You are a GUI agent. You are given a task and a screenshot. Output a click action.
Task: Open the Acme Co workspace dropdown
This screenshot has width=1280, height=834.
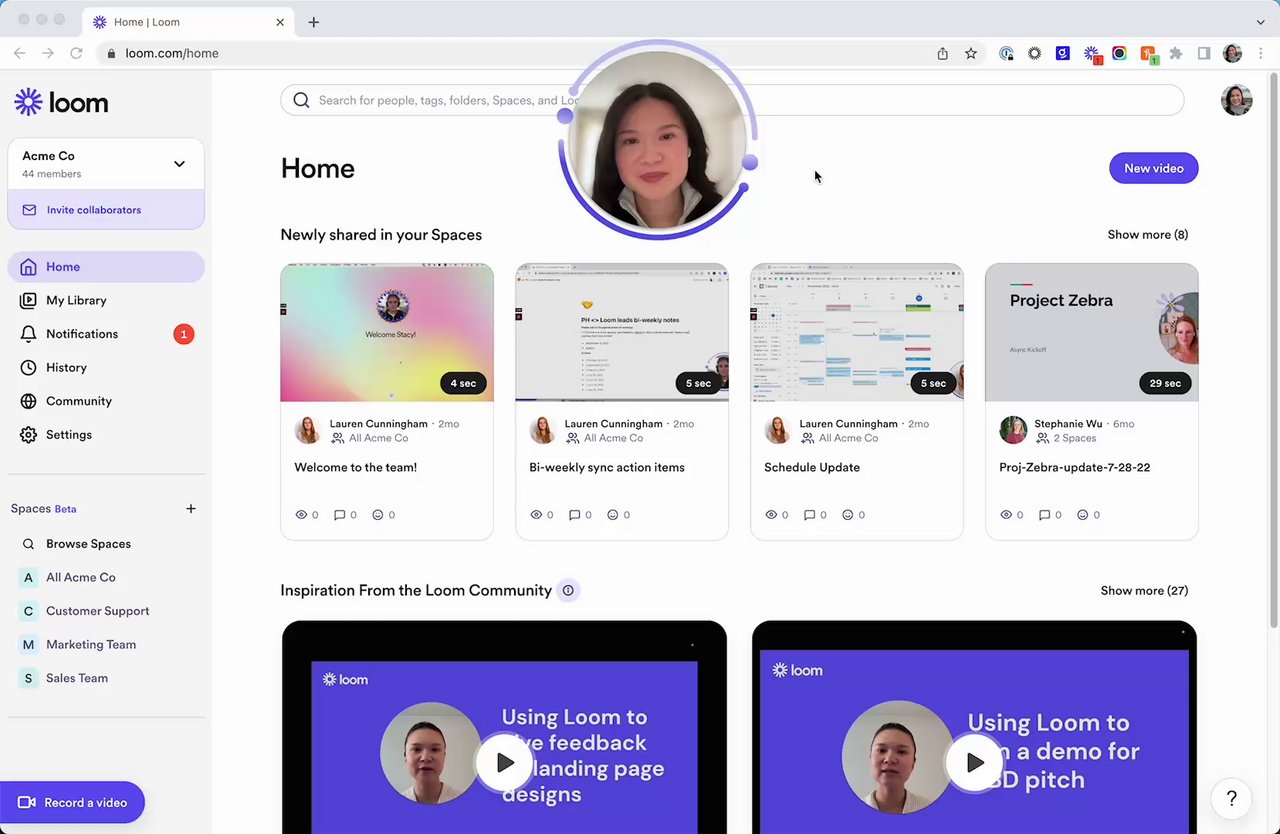click(106, 164)
